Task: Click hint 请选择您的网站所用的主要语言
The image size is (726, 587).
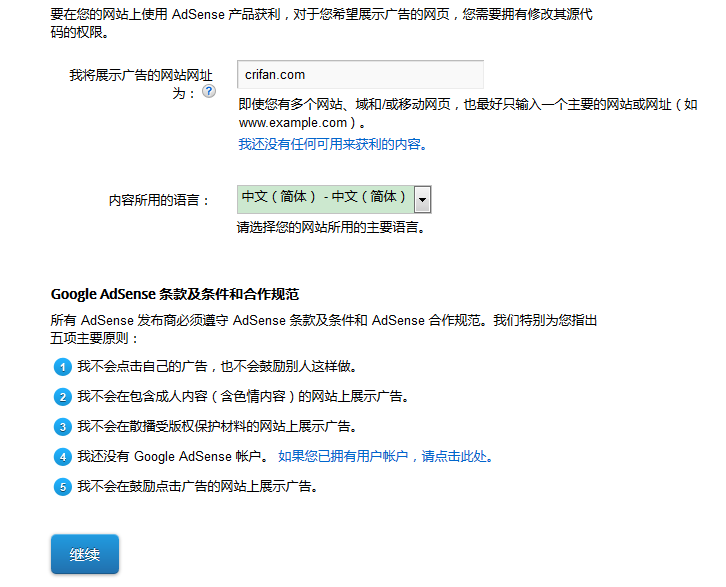Action: [332, 227]
